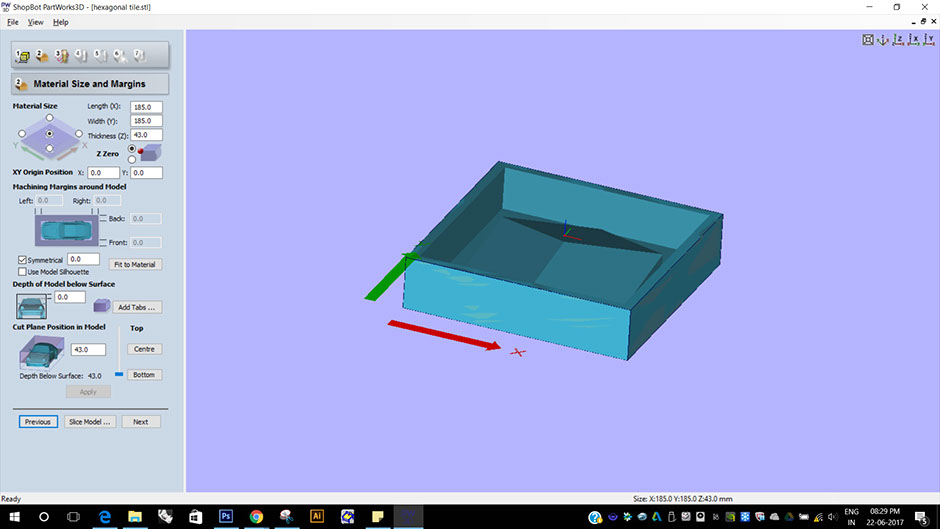Image resolution: width=940 pixels, height=529 pixels.
Task: Open Google Chrome from taskbar
Action: [256, 516]
